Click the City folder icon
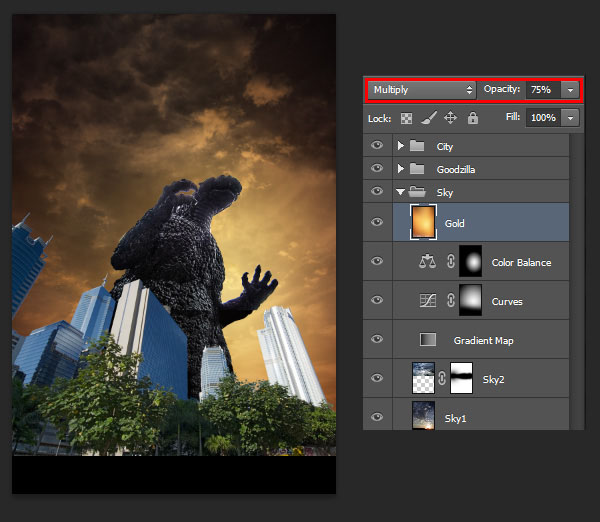600x522 pixels. pos(417,145)
